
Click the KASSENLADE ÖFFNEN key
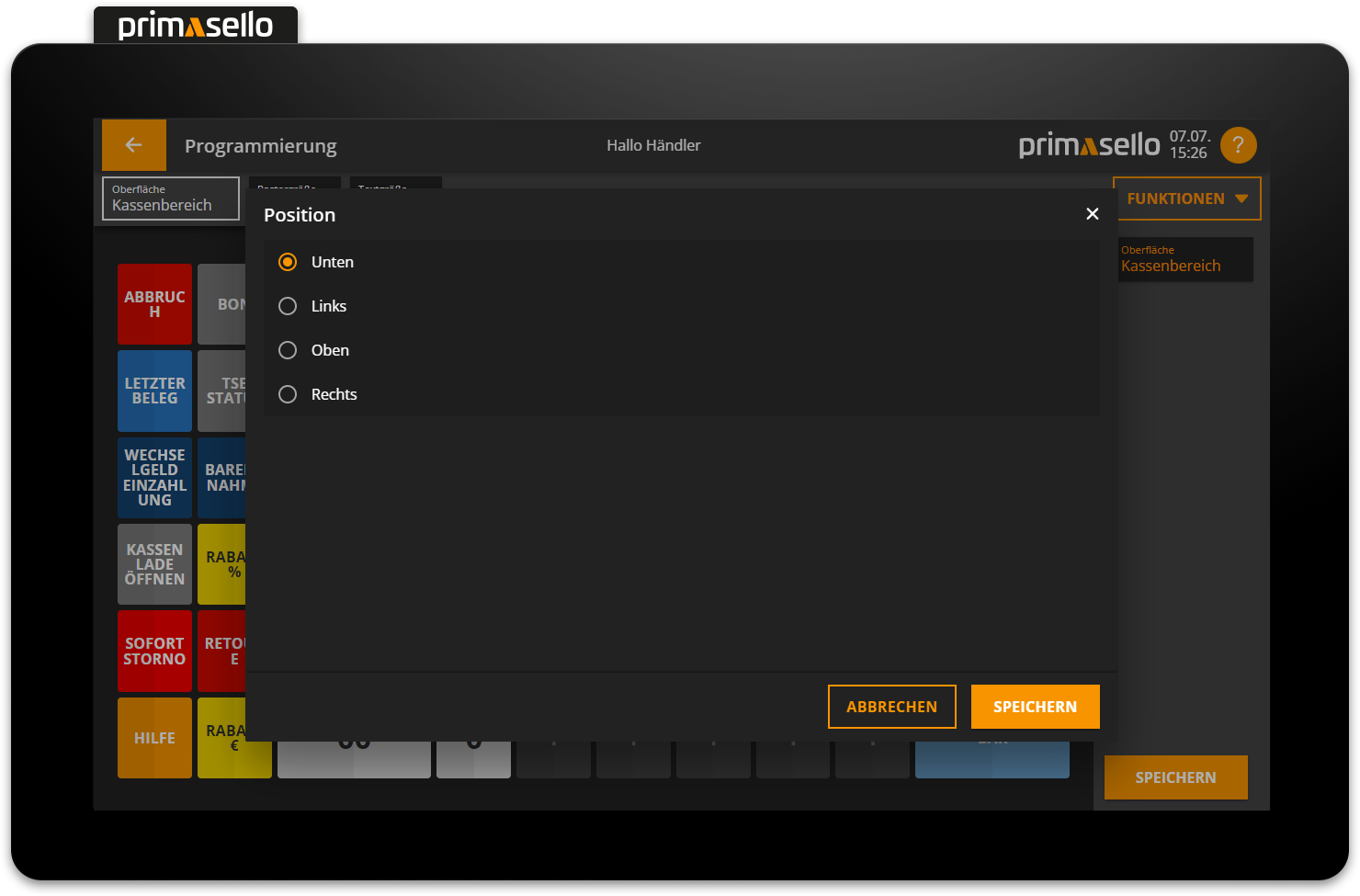[x=154, y=564]
